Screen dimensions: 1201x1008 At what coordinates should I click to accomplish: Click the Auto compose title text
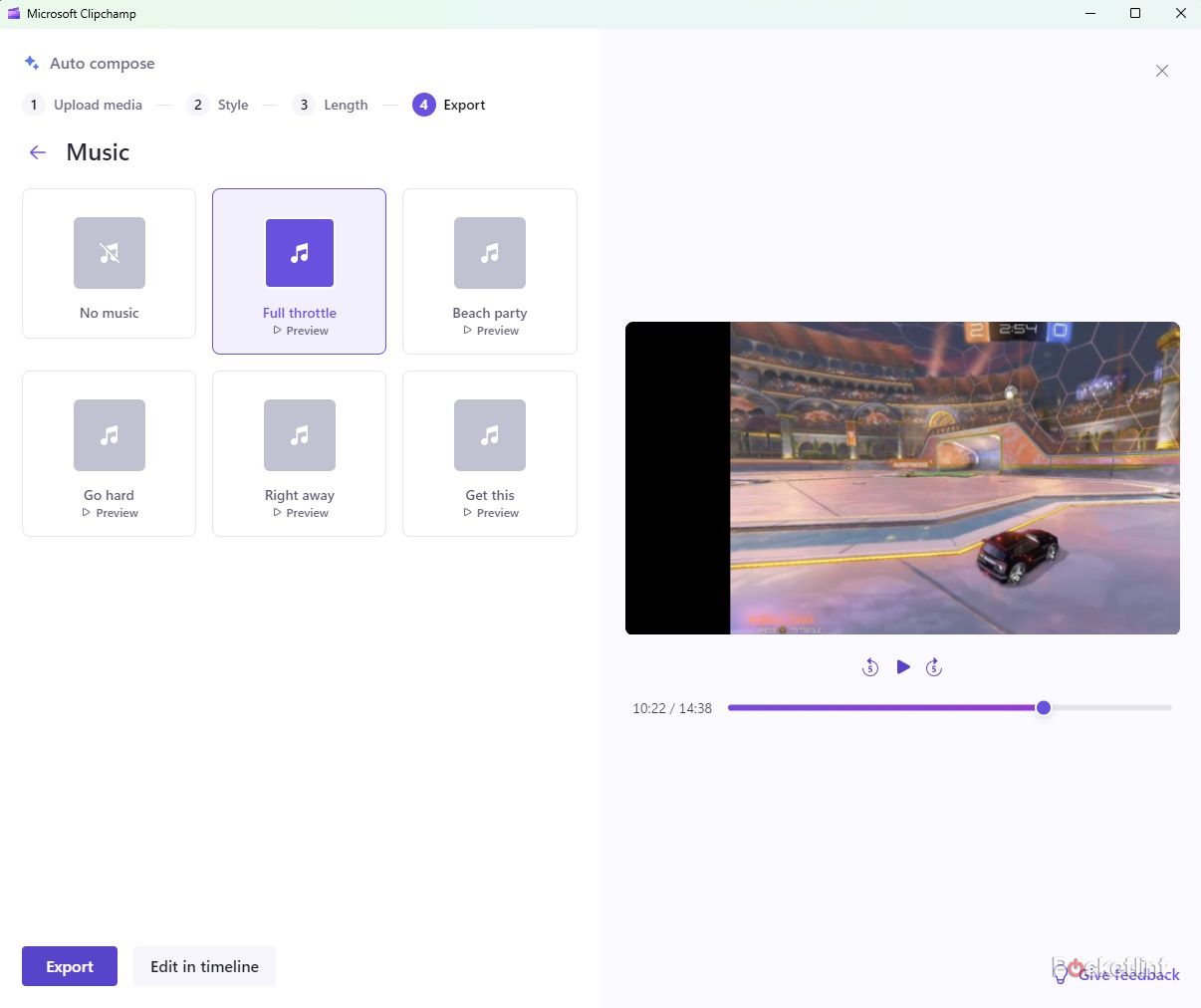[x=103, y=63]
